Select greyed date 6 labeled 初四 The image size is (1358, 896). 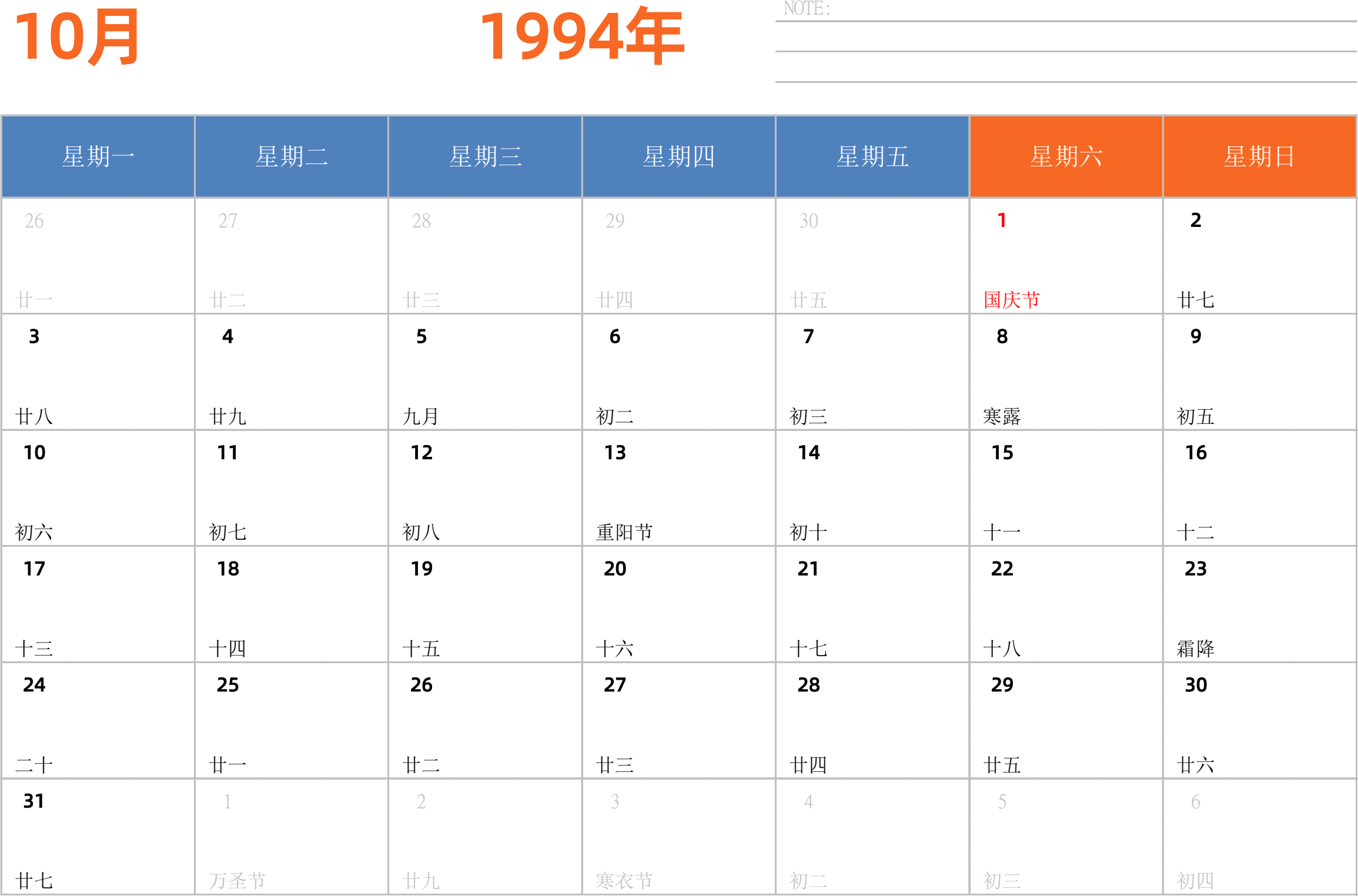[1196, 801]
